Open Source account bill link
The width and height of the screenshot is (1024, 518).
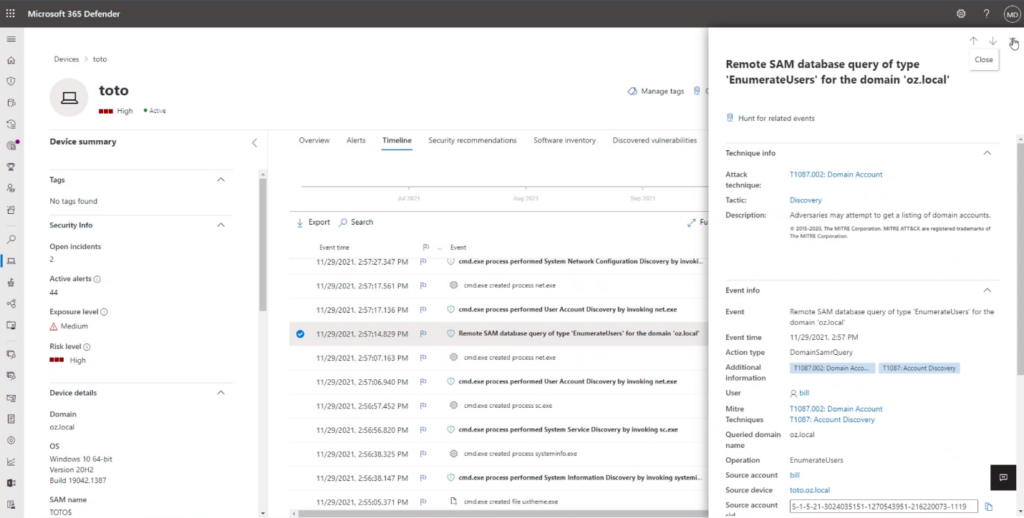point(794,475)
